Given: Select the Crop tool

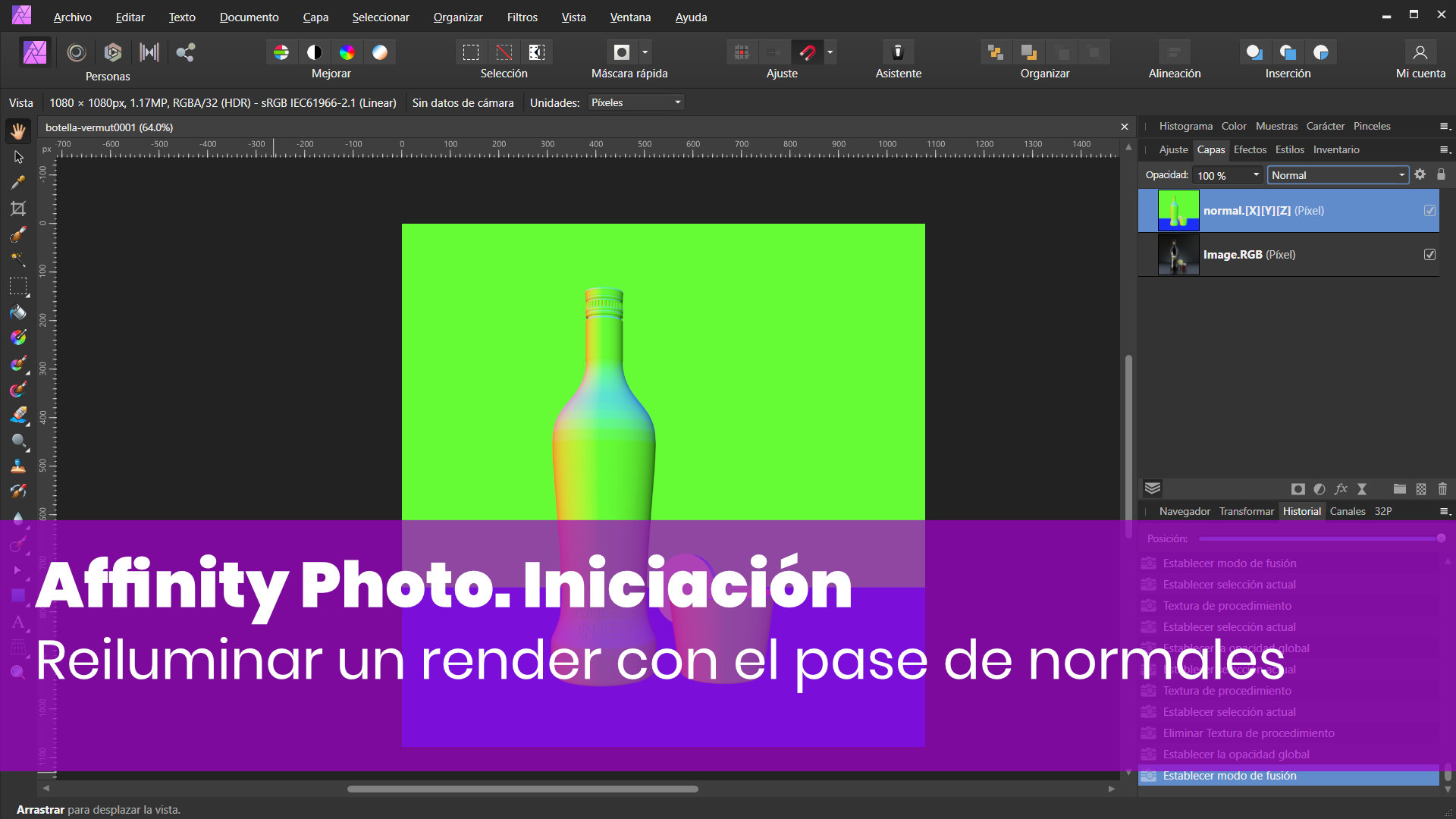Looking at the screenshot, I should point(18,209).
